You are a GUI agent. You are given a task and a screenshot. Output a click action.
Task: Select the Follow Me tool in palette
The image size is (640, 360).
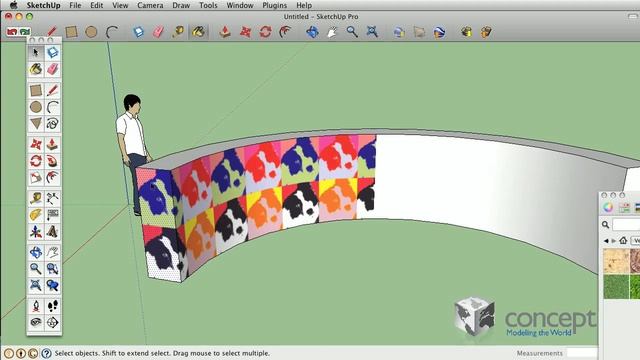(53, 161)
